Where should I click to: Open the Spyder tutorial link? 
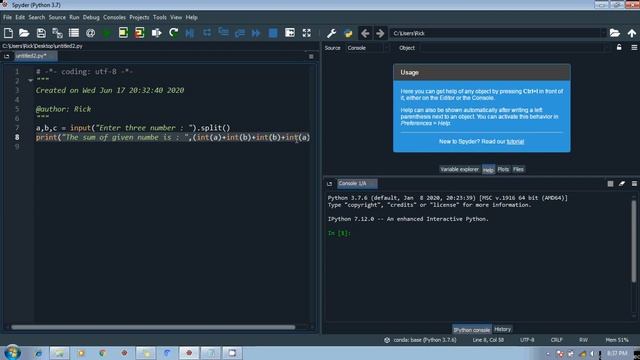[515, 142]
